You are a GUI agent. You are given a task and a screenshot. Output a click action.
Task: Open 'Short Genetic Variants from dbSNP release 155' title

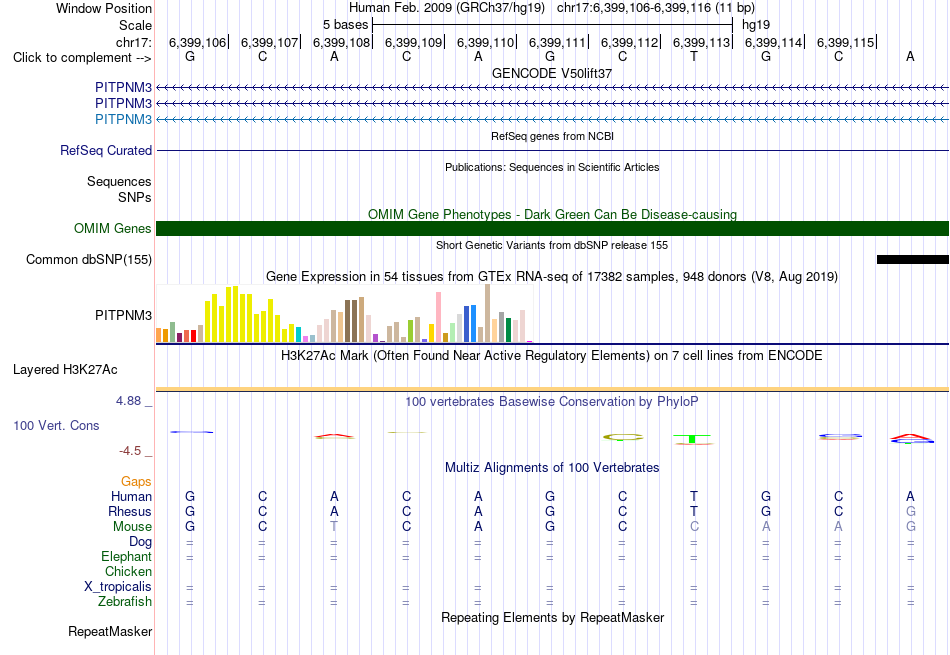coord(552,245)
